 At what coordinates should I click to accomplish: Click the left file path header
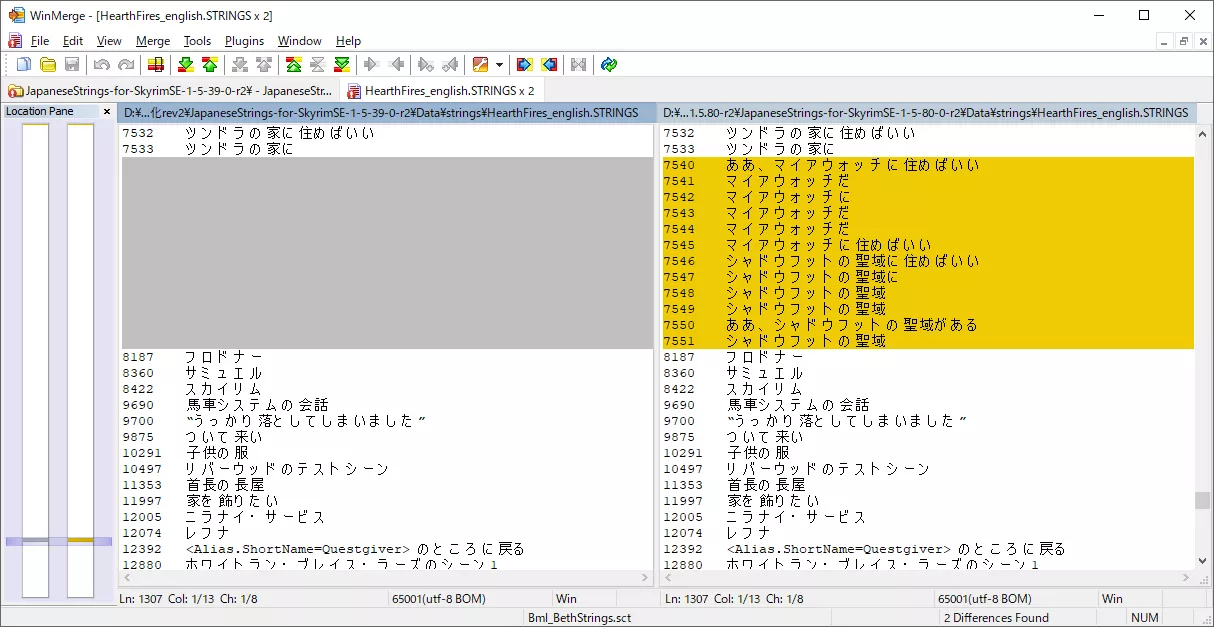388,112
